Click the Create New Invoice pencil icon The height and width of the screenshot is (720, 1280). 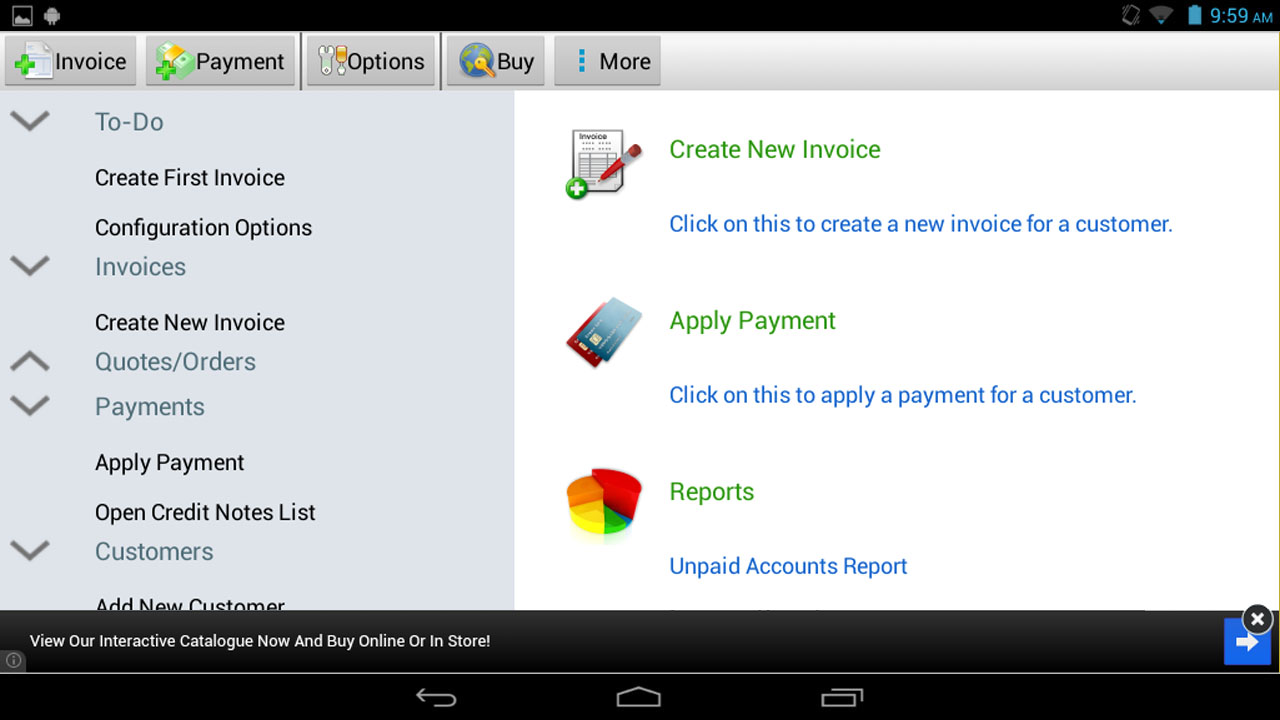tap(598, 160)
